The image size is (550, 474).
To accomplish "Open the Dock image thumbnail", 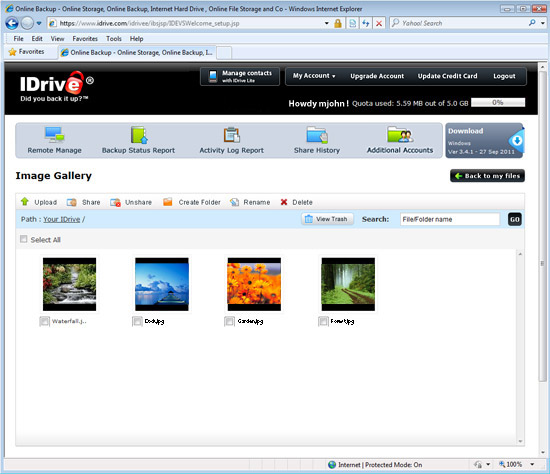I will (x=162, y=284).
